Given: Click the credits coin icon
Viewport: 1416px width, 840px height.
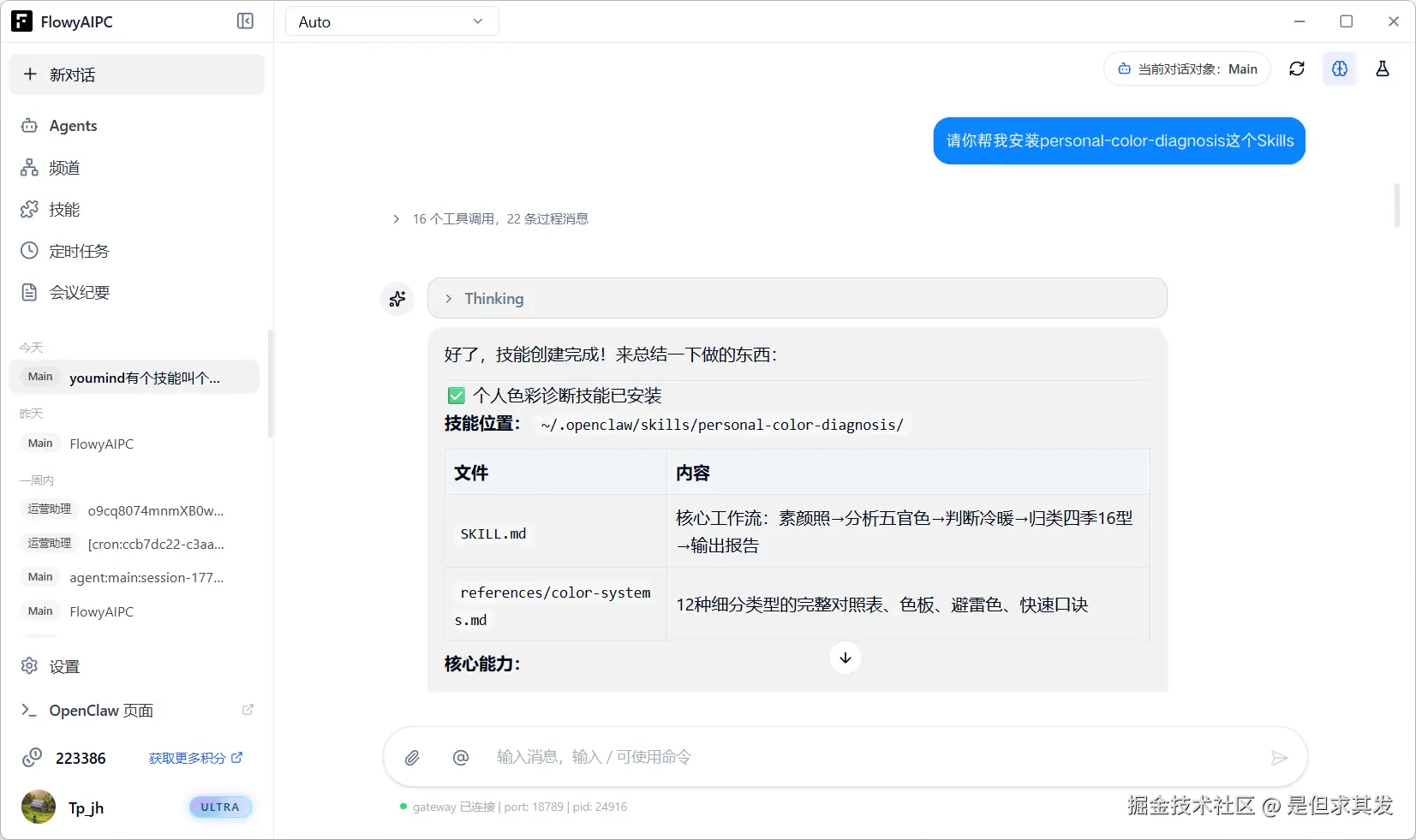Looking at the screenshot, I should [32, 758].
